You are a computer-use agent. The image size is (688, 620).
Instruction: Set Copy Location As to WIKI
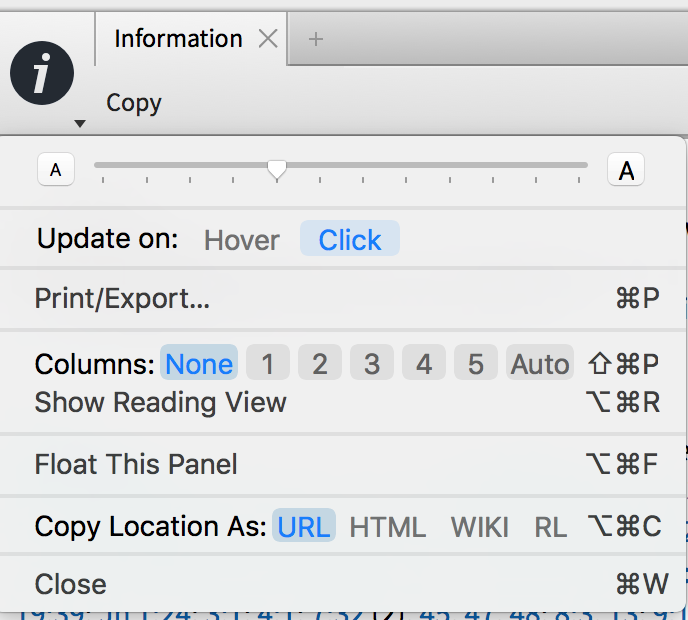click(480, 526)
